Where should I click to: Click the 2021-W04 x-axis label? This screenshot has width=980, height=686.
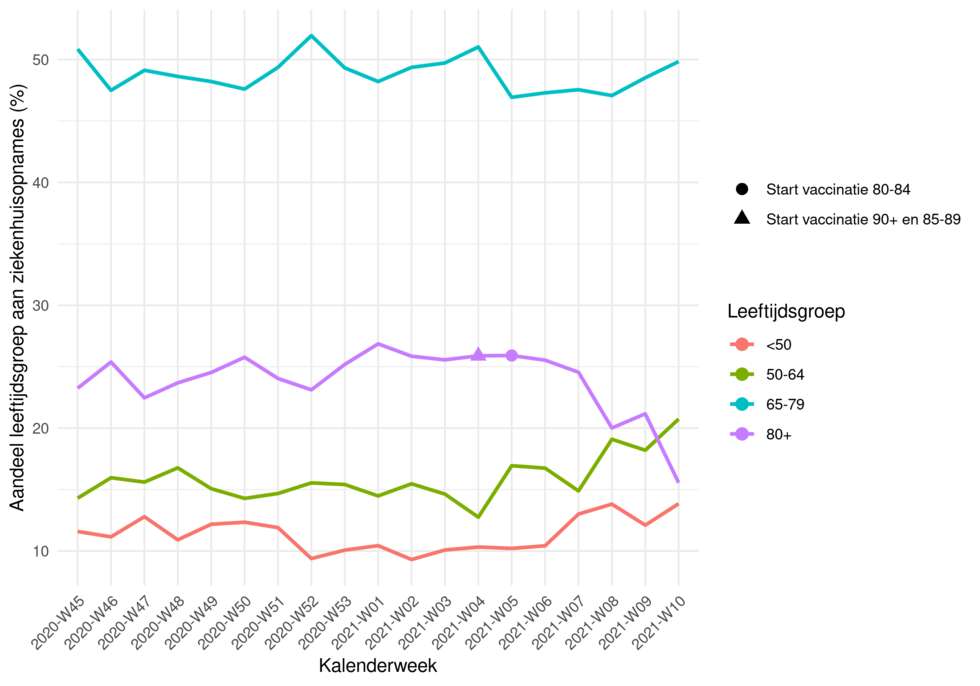coord(458,620)
